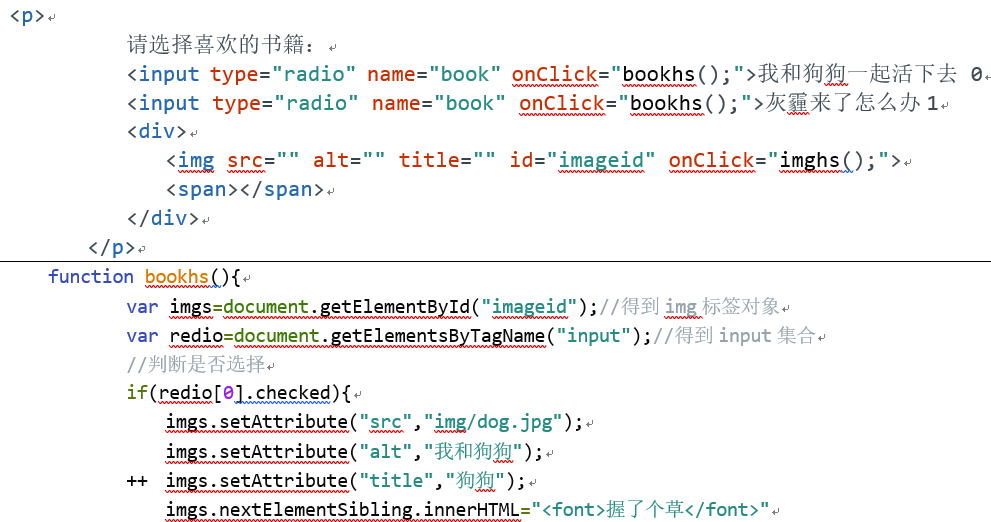Click the closing </p> tag
Image resolution: width=991 pixels, height=522 pixels.
(x=112, y=247)
